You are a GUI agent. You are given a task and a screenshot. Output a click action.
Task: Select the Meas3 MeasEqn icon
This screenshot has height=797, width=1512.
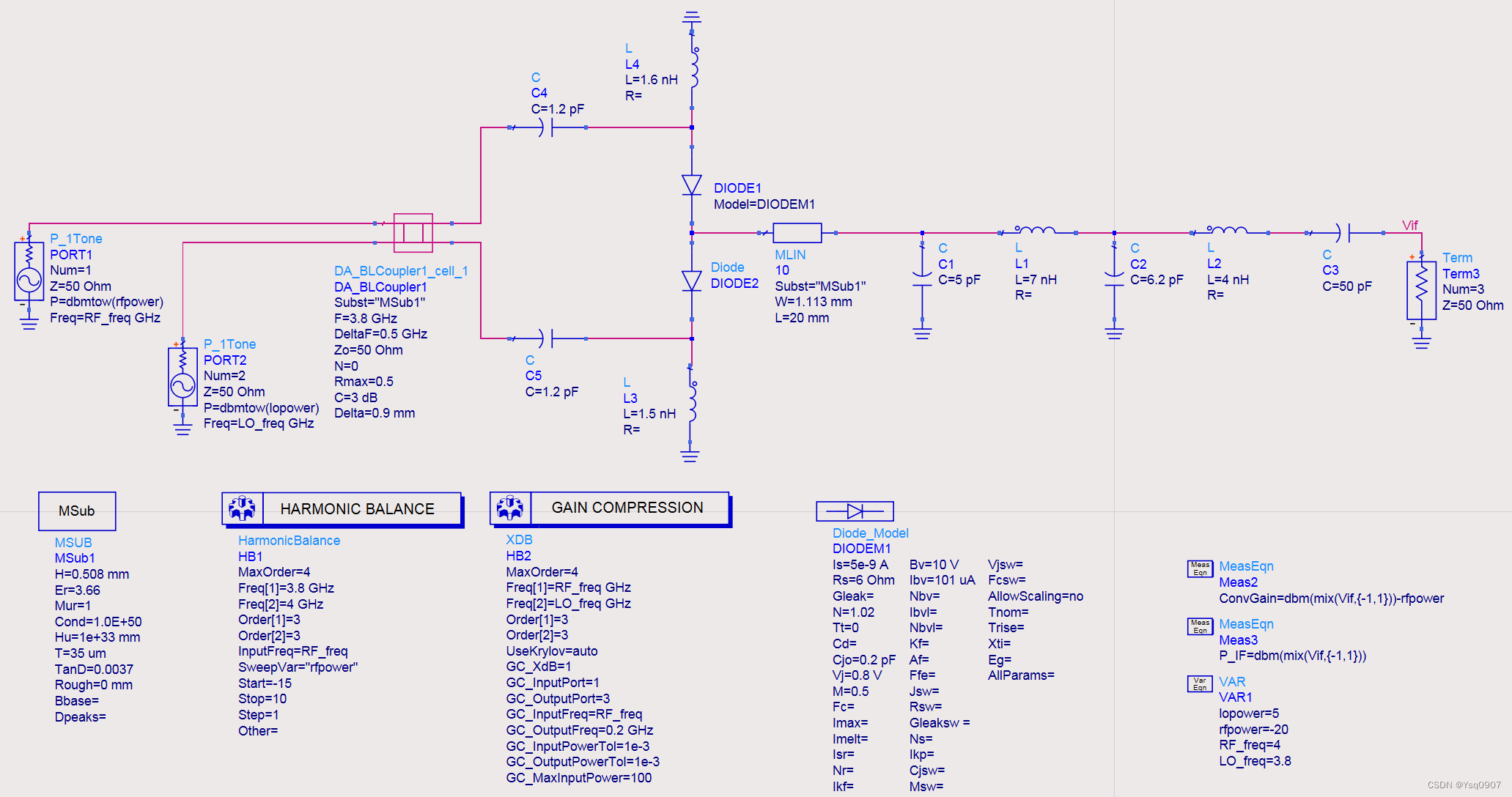[x=1200, y=626]
